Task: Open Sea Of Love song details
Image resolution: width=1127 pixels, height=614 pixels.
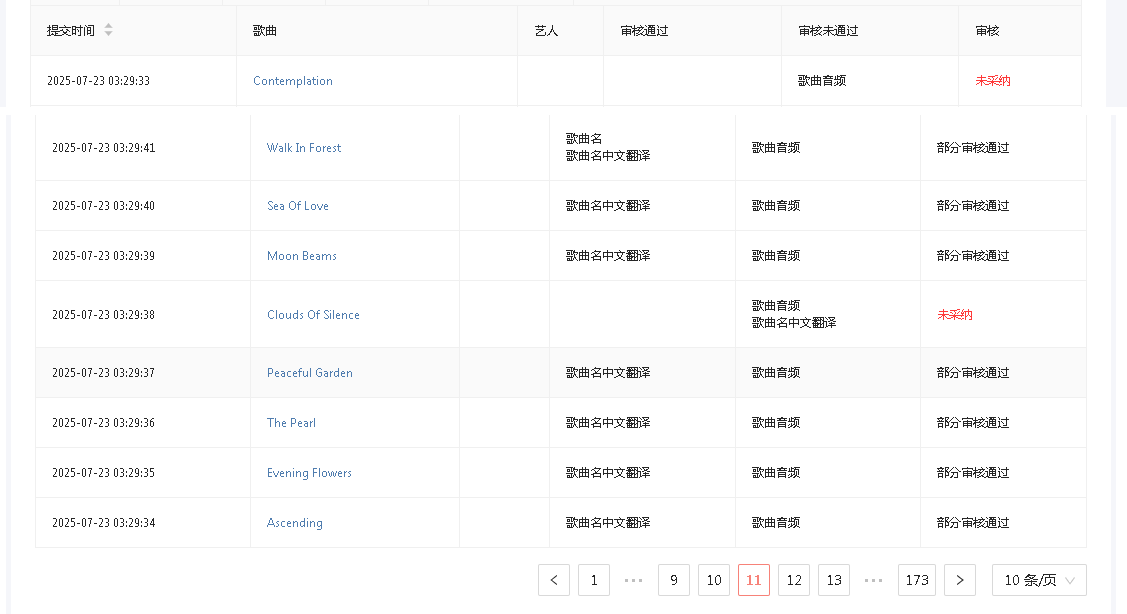Action: (x=298, y=206)
